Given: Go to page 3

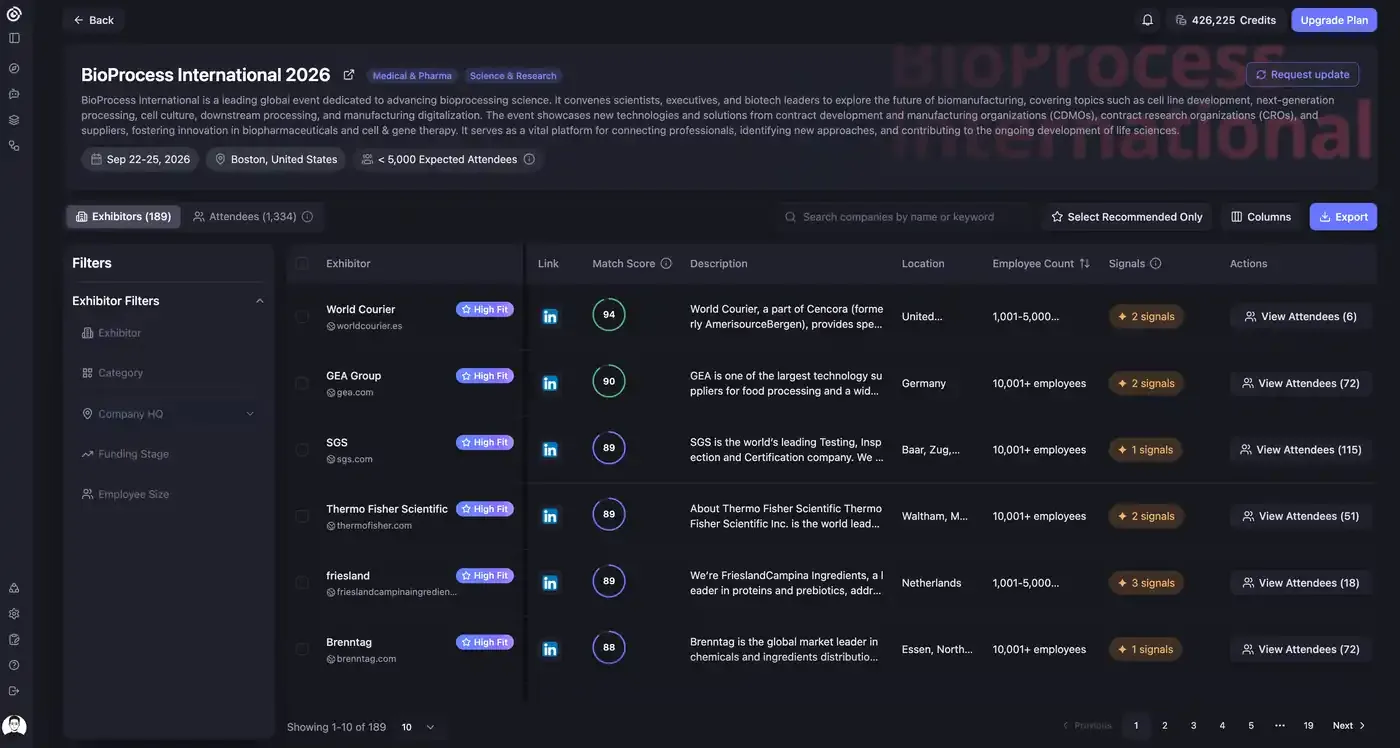Looking at the screenshot, I should point(1193,726).
